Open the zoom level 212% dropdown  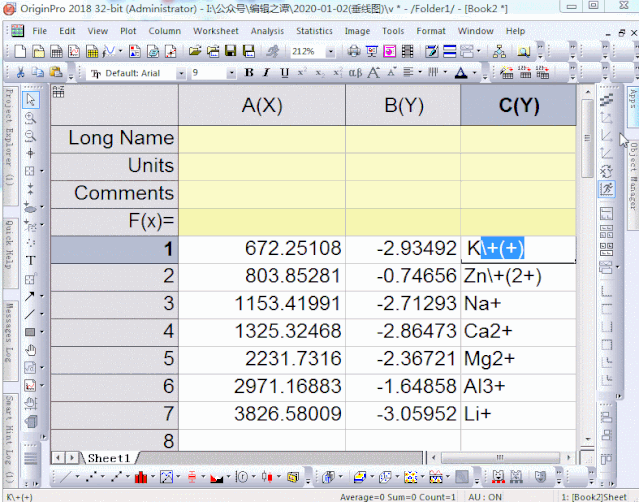click(332, 51)
